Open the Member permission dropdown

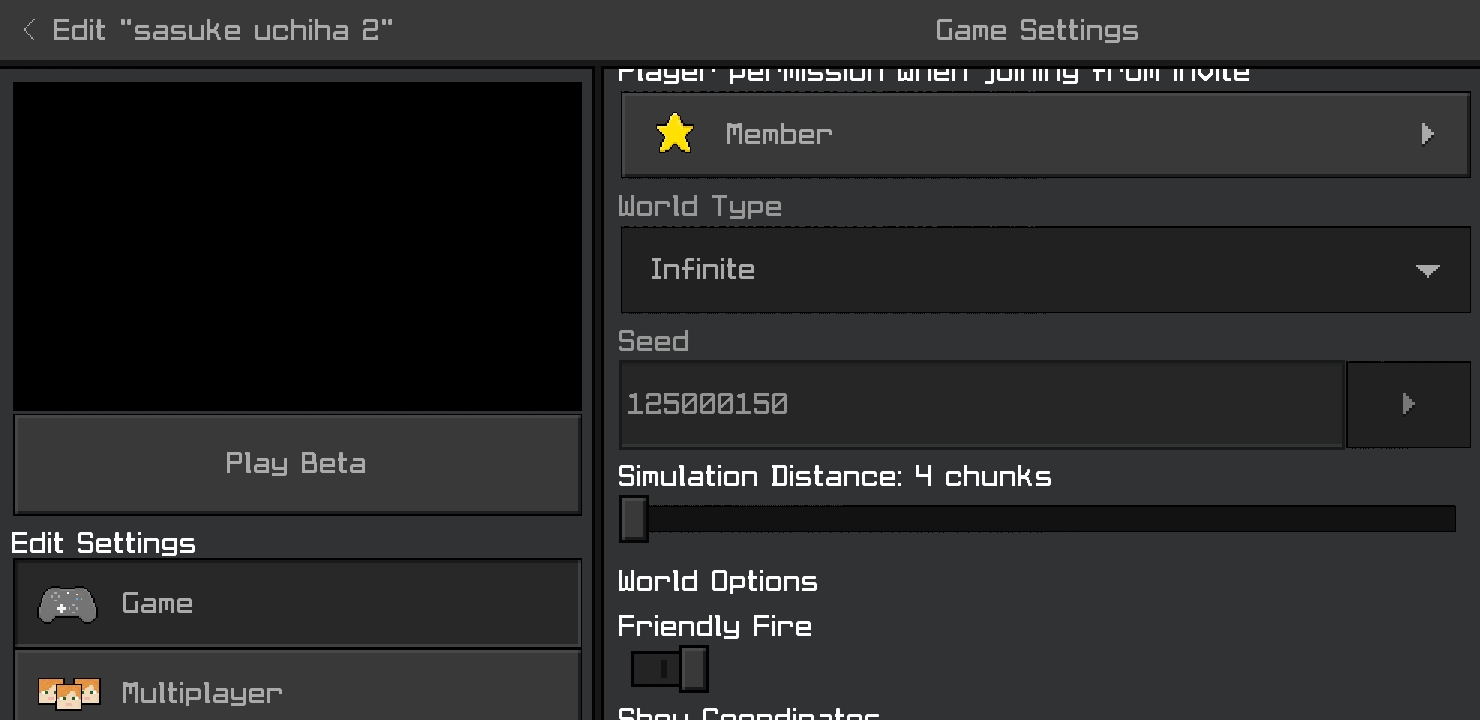(1045, 135)
